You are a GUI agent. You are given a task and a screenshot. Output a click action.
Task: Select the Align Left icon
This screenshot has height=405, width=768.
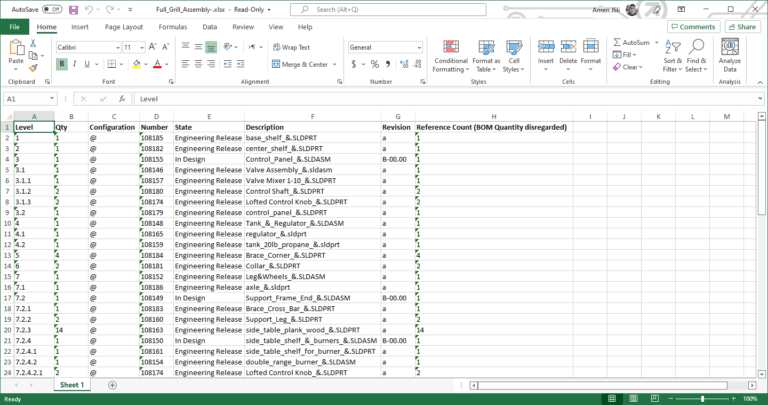point(186,64)
